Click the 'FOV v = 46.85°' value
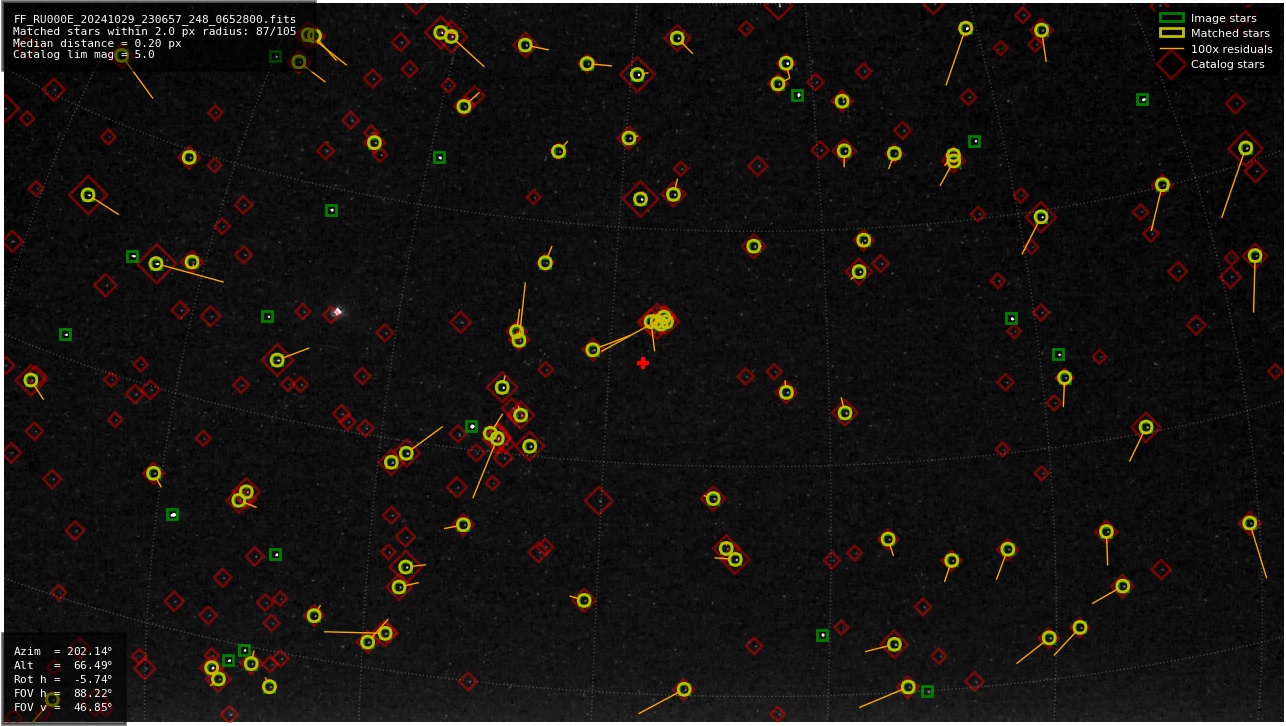Image resolution: width=1286 pixels, height=726 pixels. tap(63, 707)
